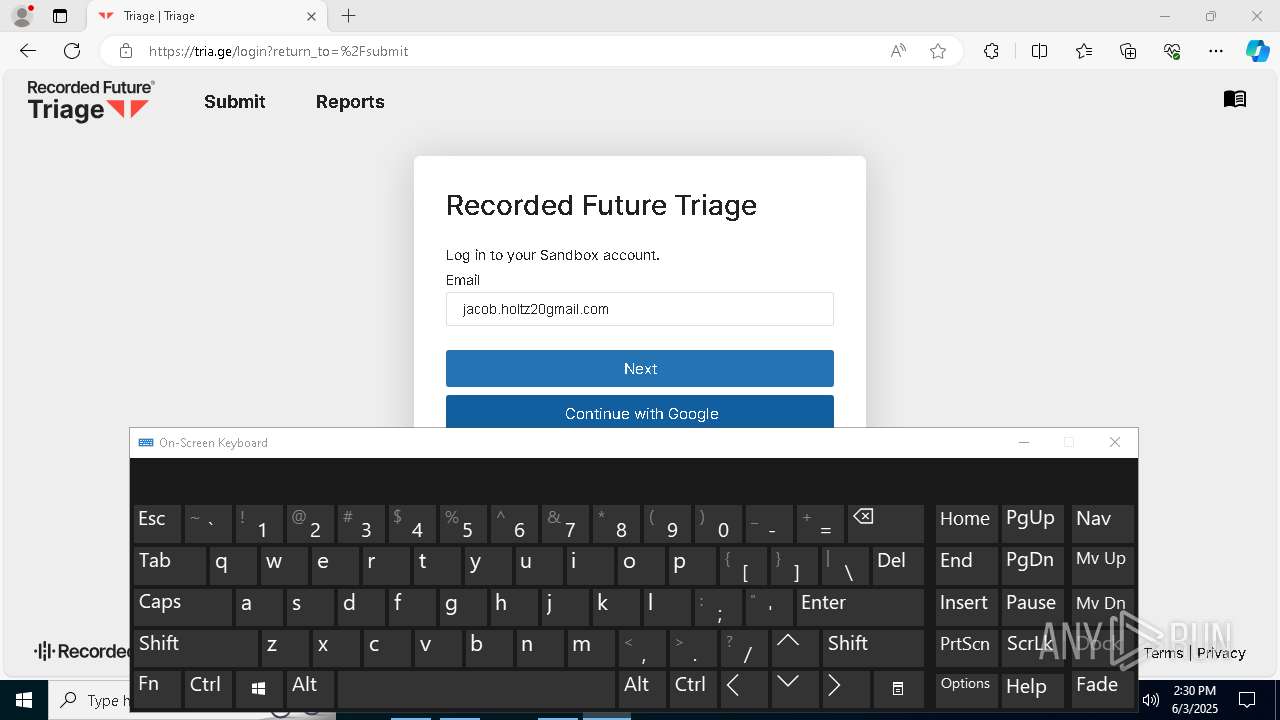Viewport: 1280px width, 720px height.
Task: Toggle the left Alt key
Action: (310, 688)
